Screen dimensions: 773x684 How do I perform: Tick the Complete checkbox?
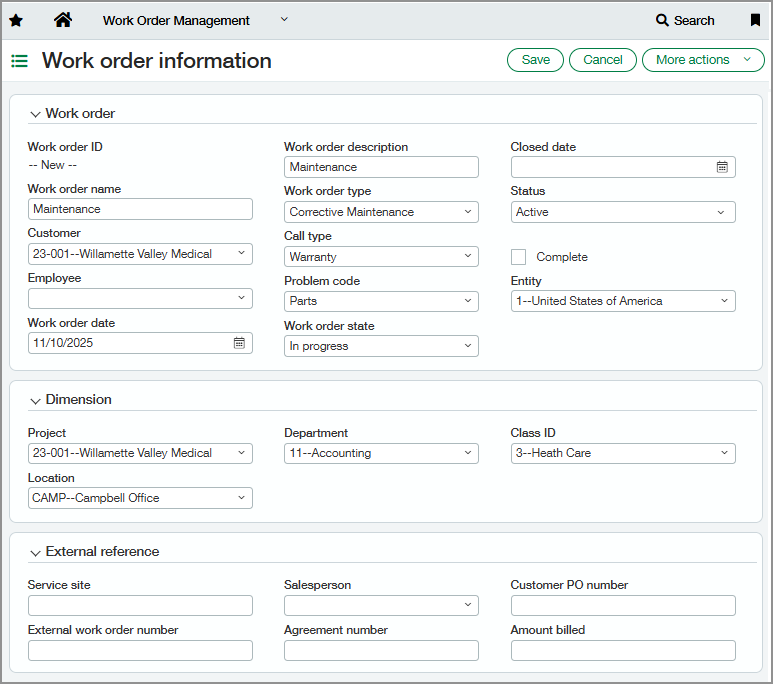pos(519,257)
